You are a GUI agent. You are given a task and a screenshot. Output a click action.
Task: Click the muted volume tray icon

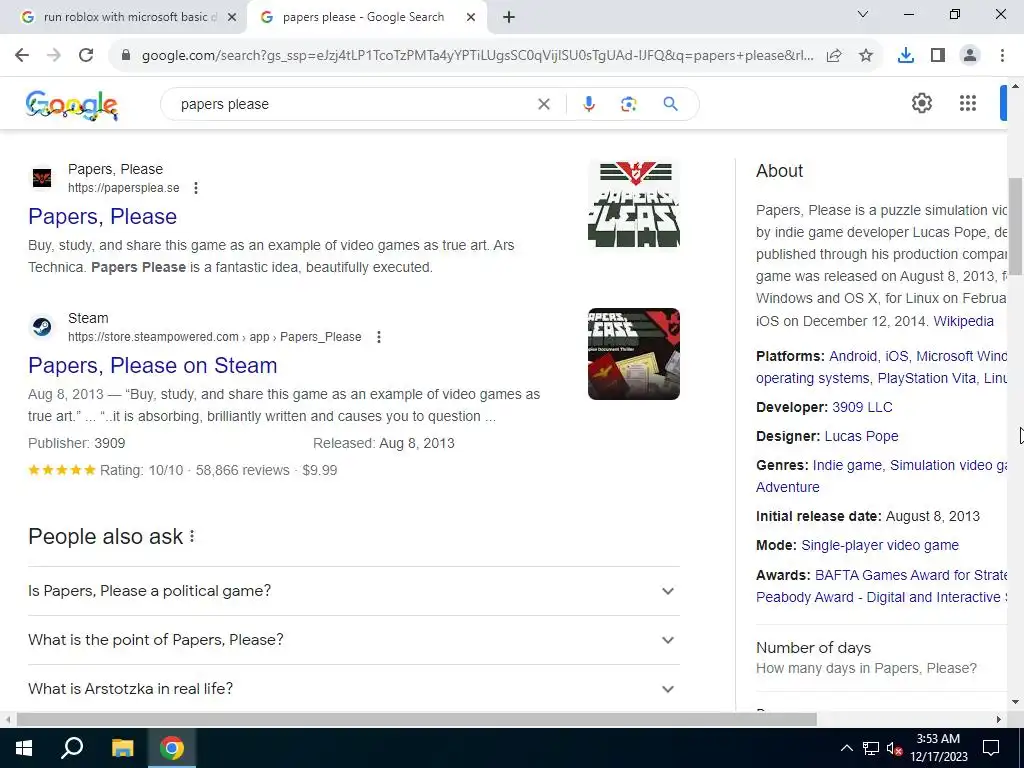pyautogui.click(x=894, y=748)
